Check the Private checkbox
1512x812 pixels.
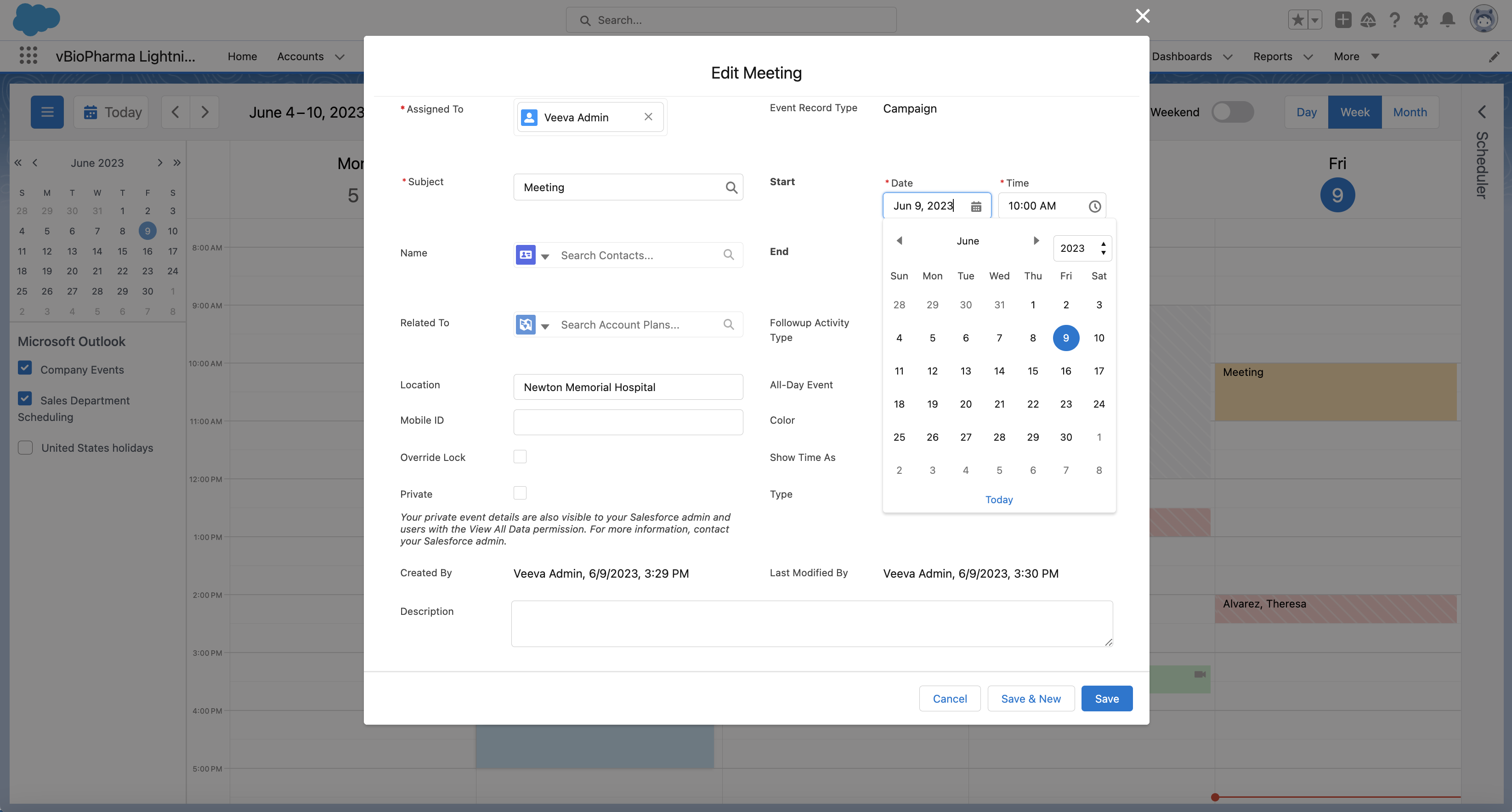tap(520, 493)
